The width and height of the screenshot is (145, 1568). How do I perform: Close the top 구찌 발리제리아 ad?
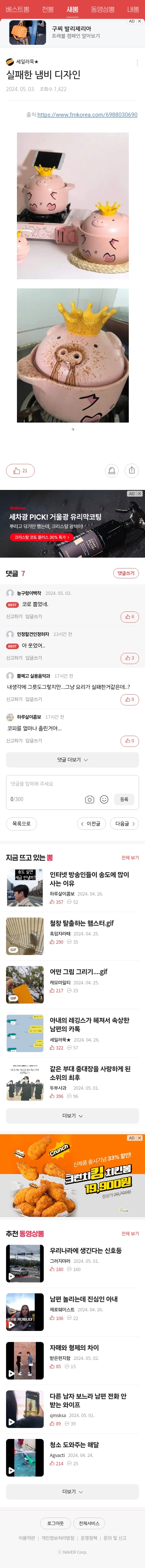tap(139, 21)
